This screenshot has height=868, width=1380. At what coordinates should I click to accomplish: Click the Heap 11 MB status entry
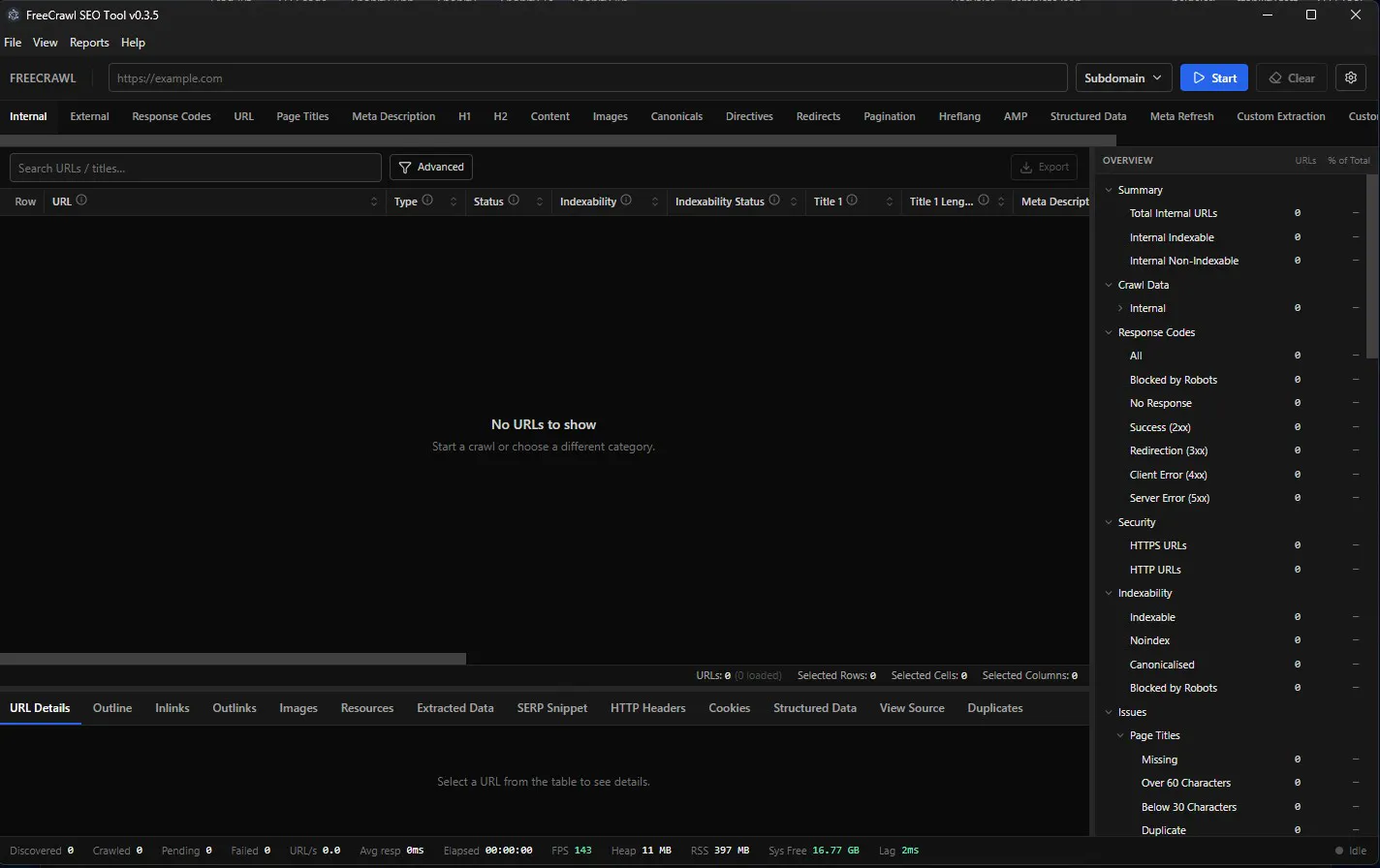pyautogui.click(x=641, y=851)
